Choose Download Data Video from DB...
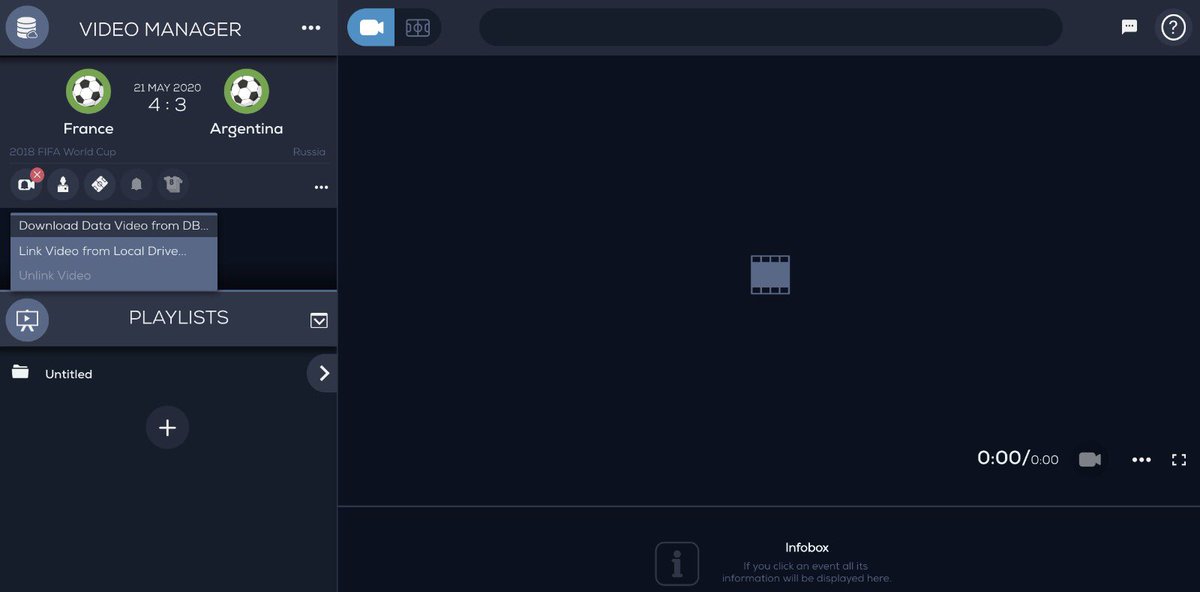 [x=114, y=226]
